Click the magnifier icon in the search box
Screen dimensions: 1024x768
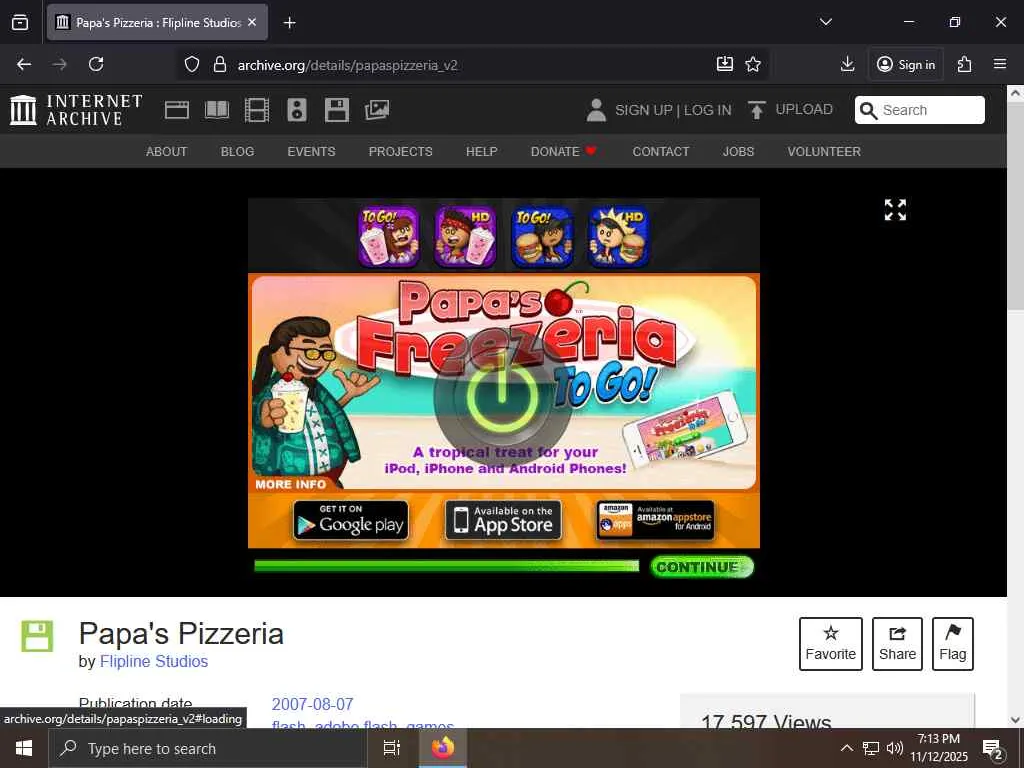pyautogui.click(x=868, y=110)
